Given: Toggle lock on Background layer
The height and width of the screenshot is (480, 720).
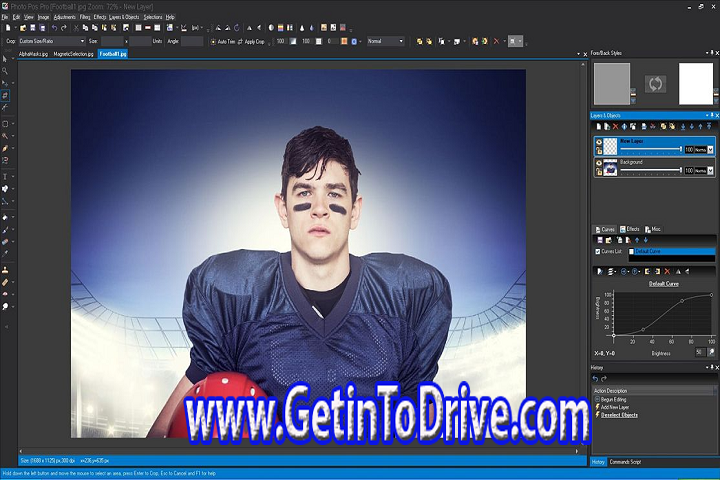Looking at the screenshot, I should pyautogui.click(x=599, y=172).
